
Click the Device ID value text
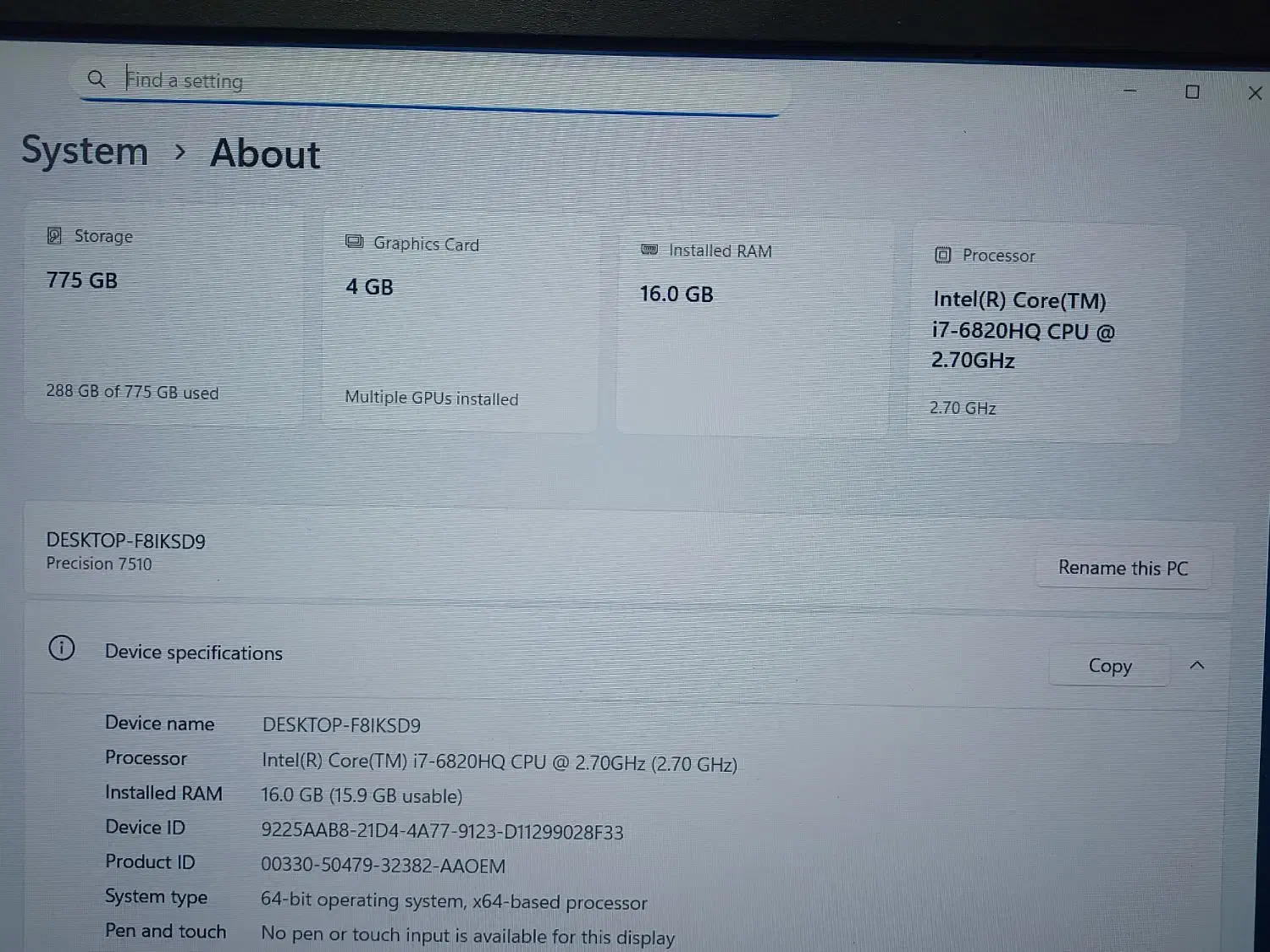coord(441,832)
